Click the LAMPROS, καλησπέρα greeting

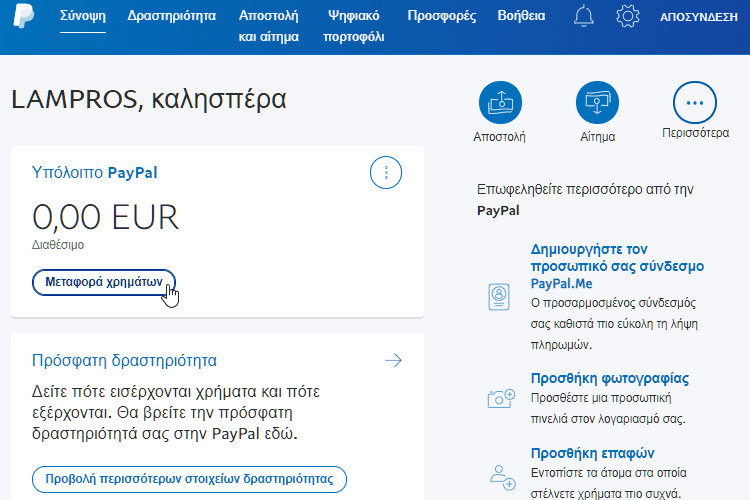coord(149,100)
